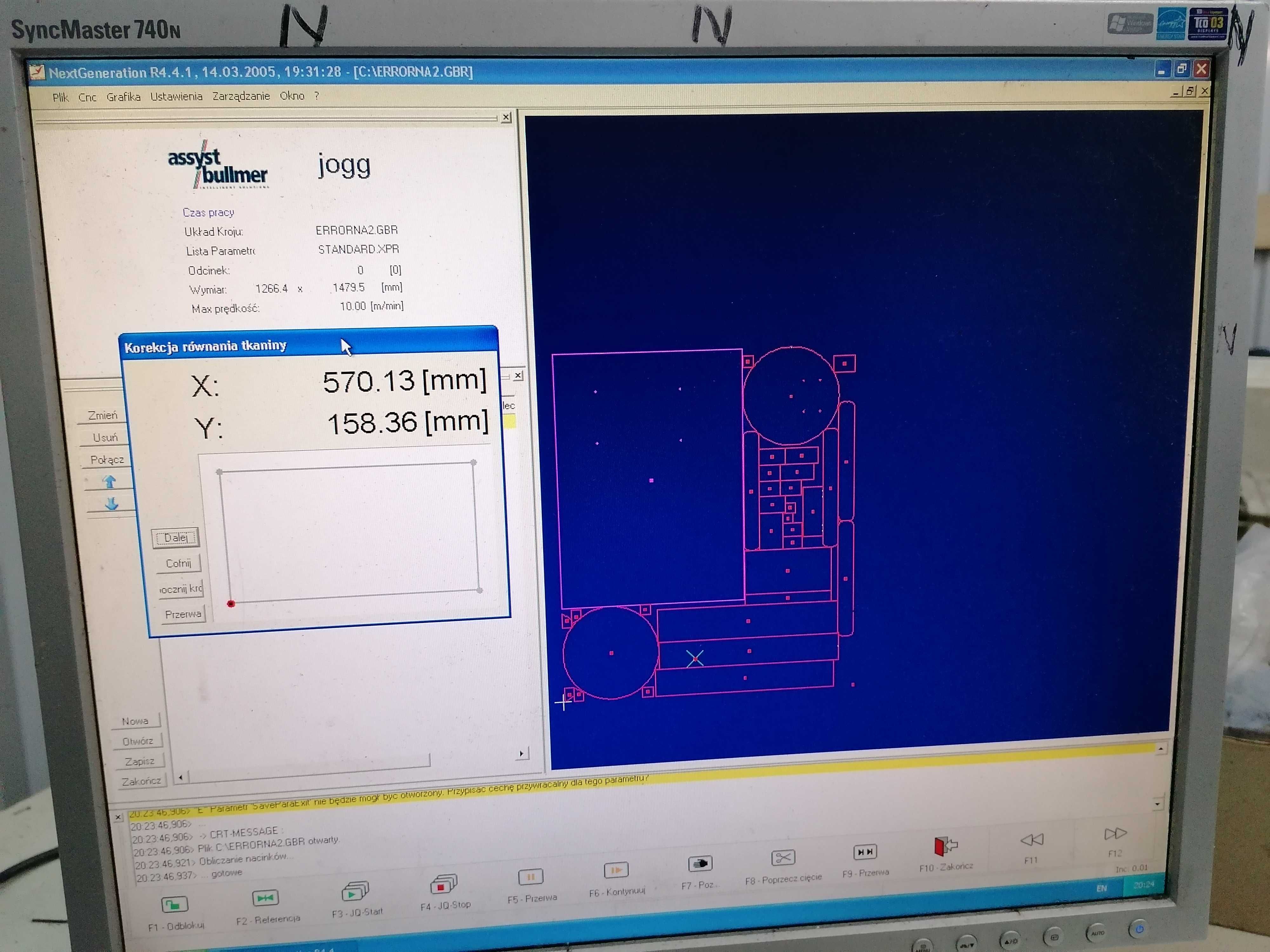
Task: Click the Czas pracy label
Action: tap(208, 213)
